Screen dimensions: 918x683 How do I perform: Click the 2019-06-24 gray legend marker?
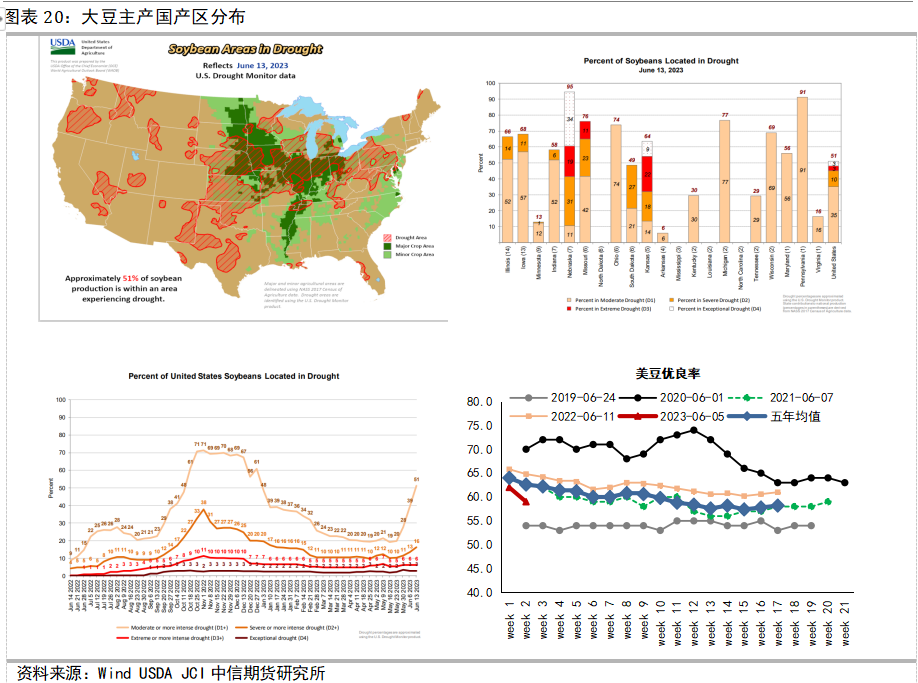click(530, 397)
